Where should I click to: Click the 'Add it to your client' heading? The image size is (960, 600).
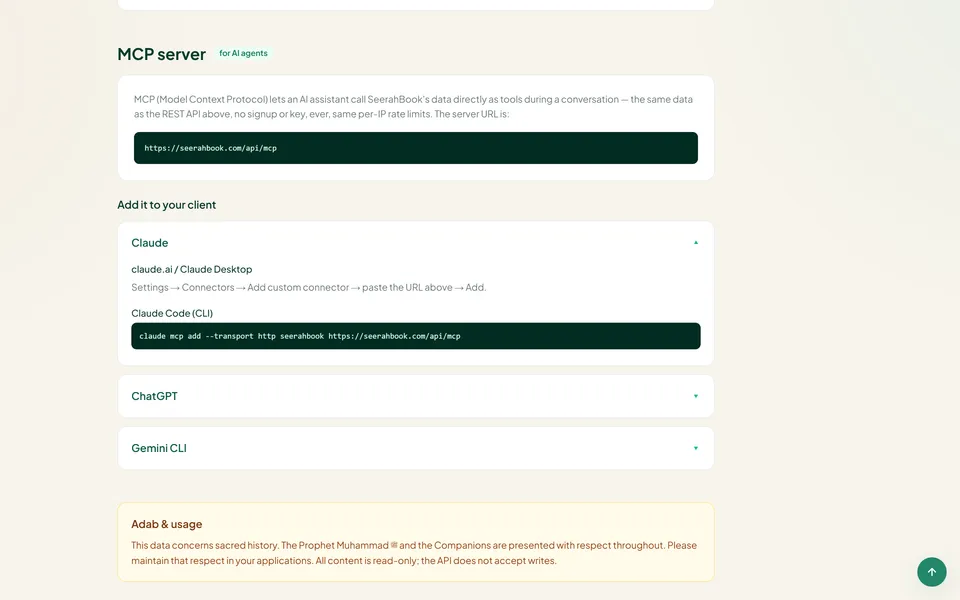[167, 205]
